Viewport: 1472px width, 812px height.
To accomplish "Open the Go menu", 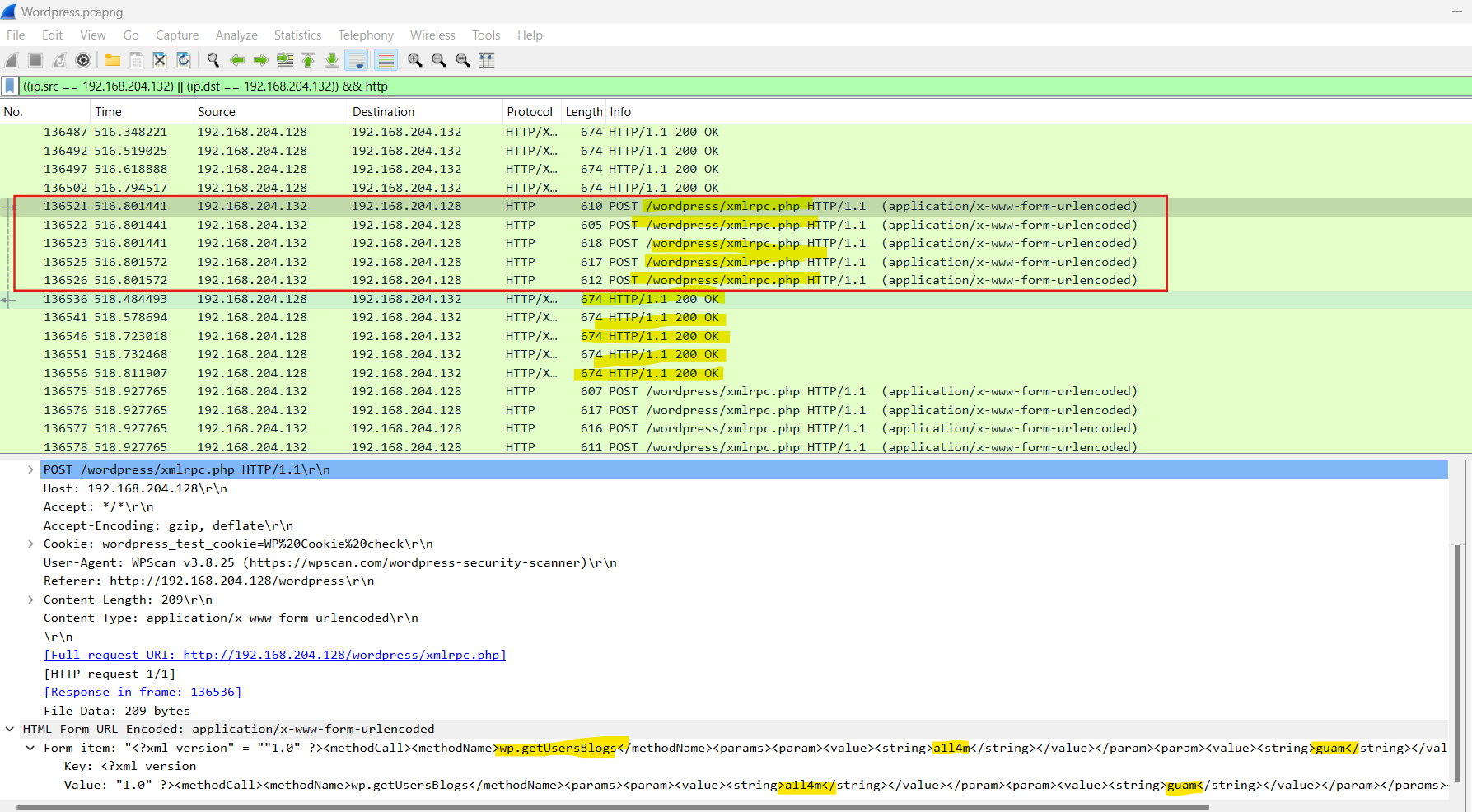I will pyautogui.click(x=131, y=35).
